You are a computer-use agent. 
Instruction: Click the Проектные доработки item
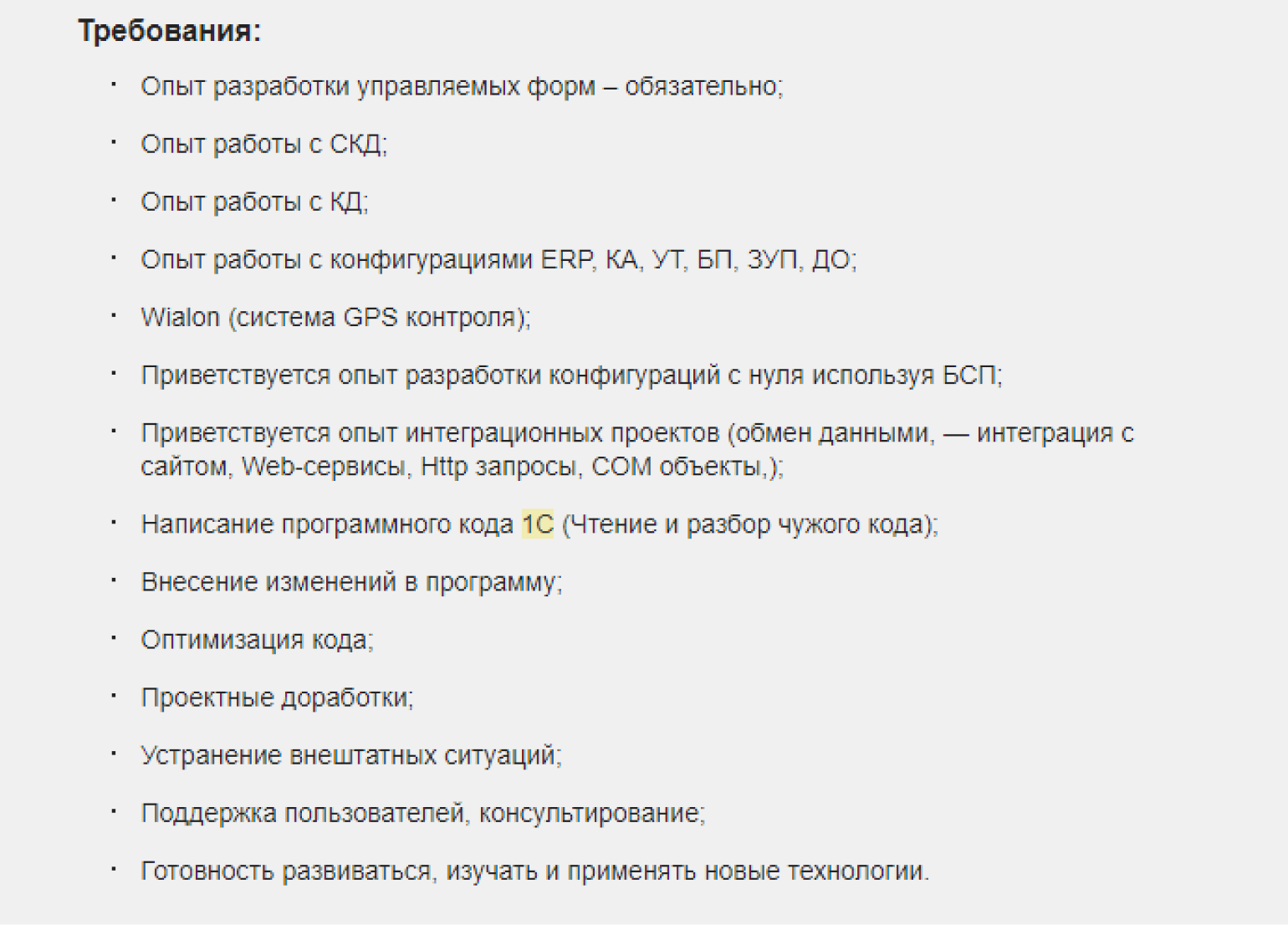(x=277, y=698)
